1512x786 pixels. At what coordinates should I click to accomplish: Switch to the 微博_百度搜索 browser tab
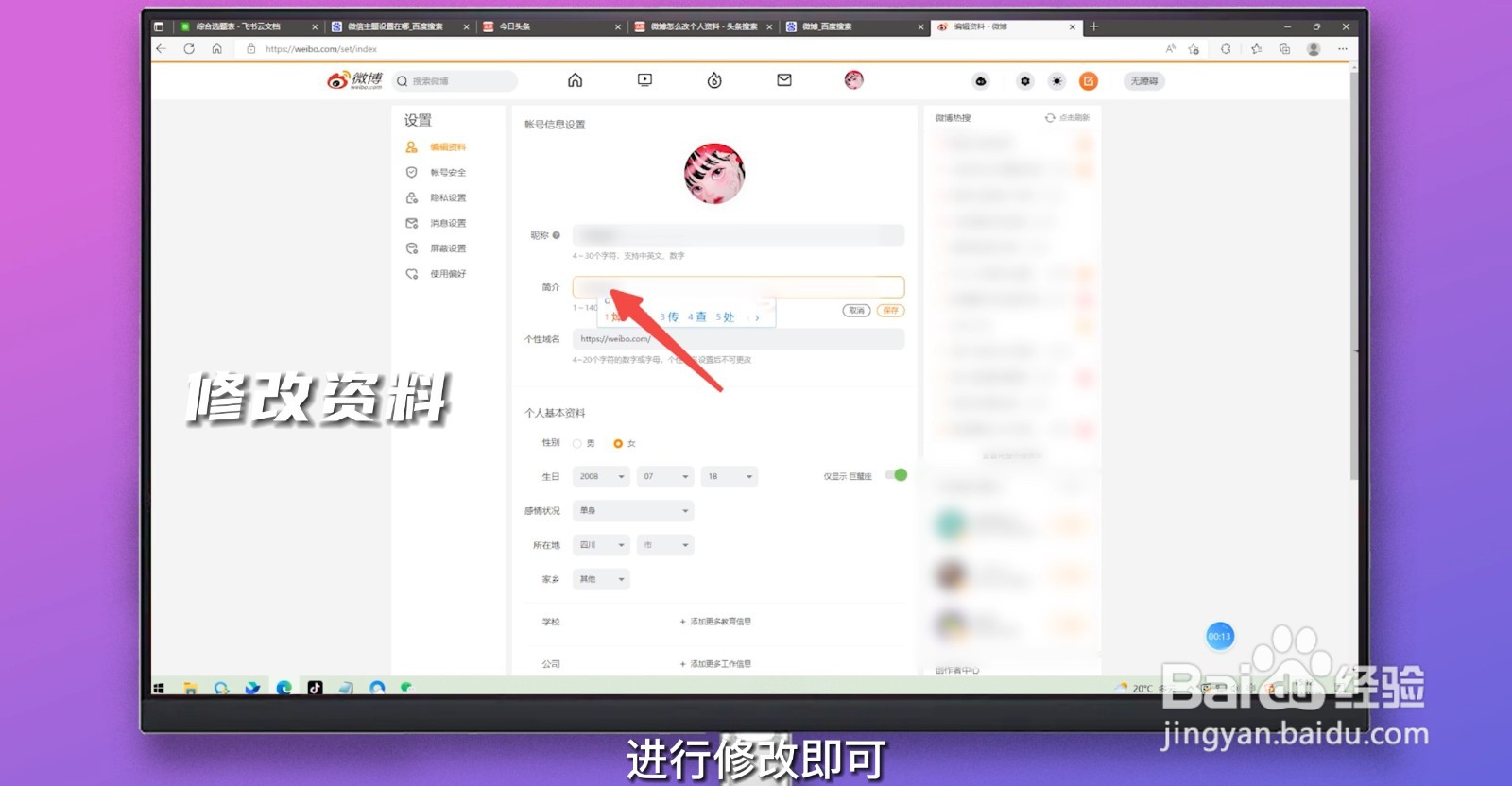tap(854, 26)
